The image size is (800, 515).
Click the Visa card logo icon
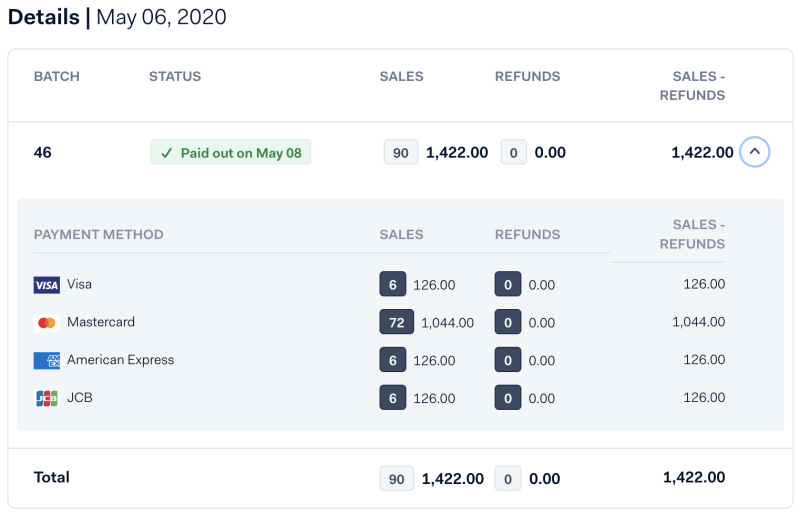pyautogui.click(x=46, y=285)
